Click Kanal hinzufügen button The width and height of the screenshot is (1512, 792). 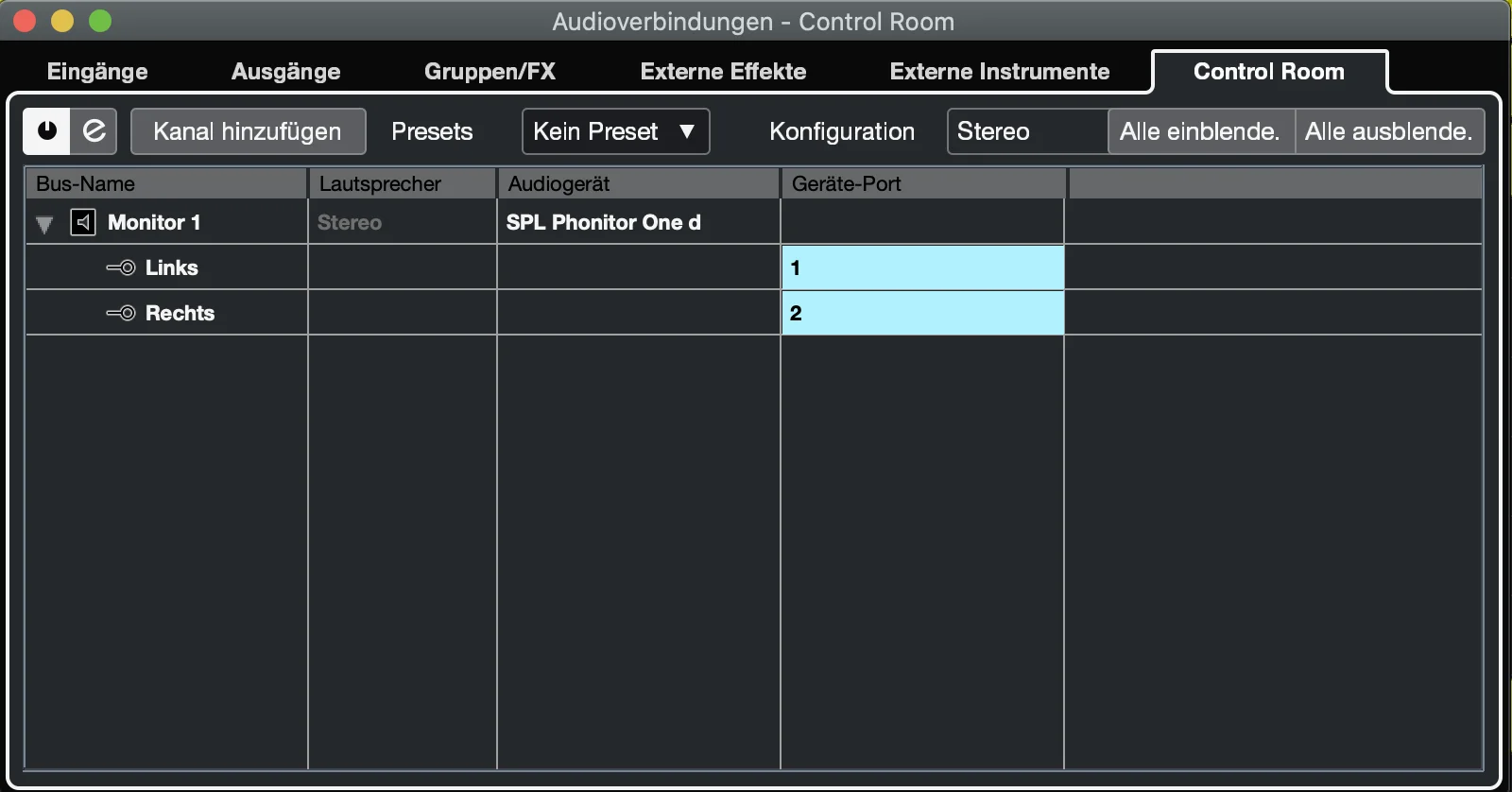click(248, 131)
